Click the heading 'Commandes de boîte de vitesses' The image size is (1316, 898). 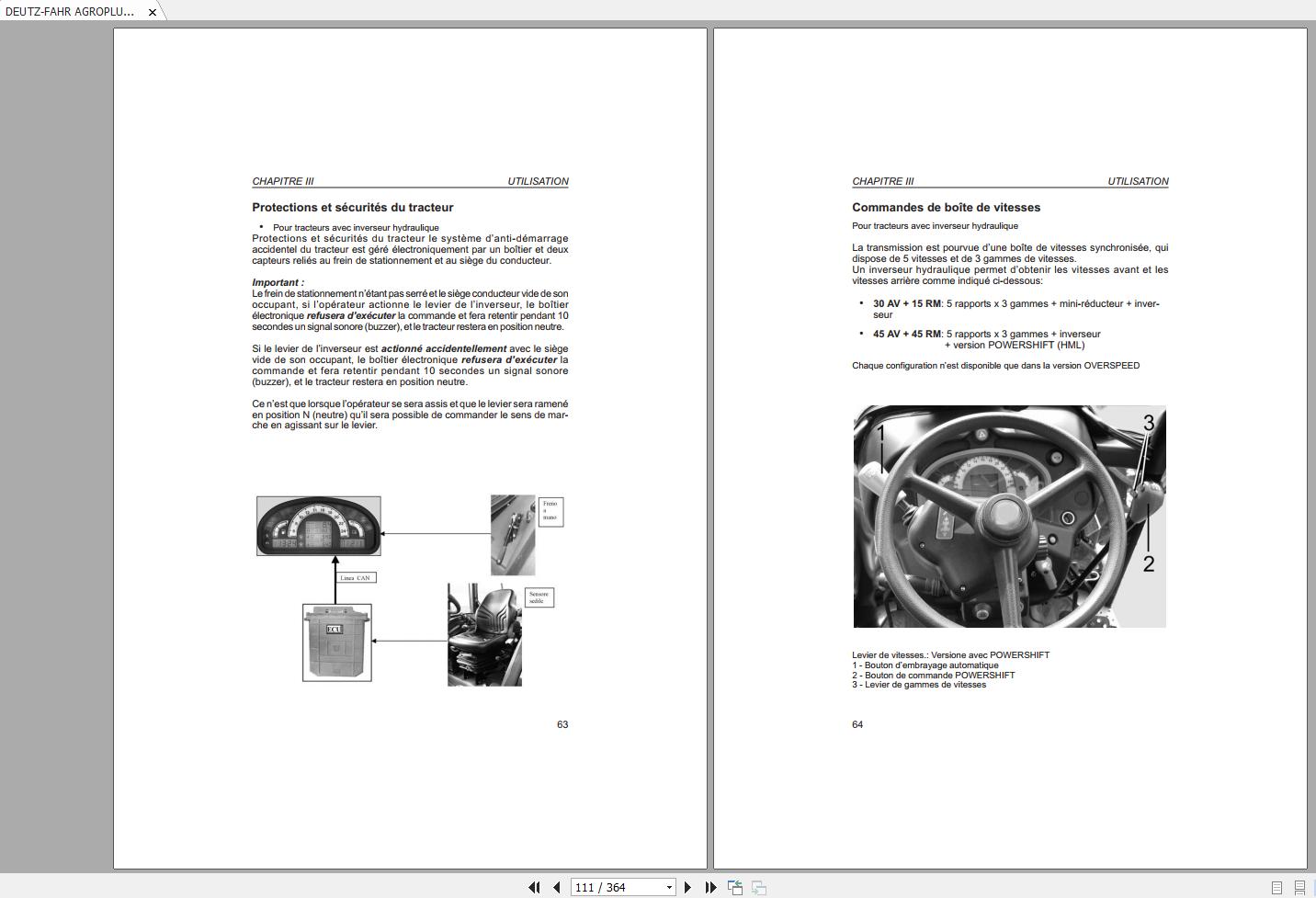(946, 208)
